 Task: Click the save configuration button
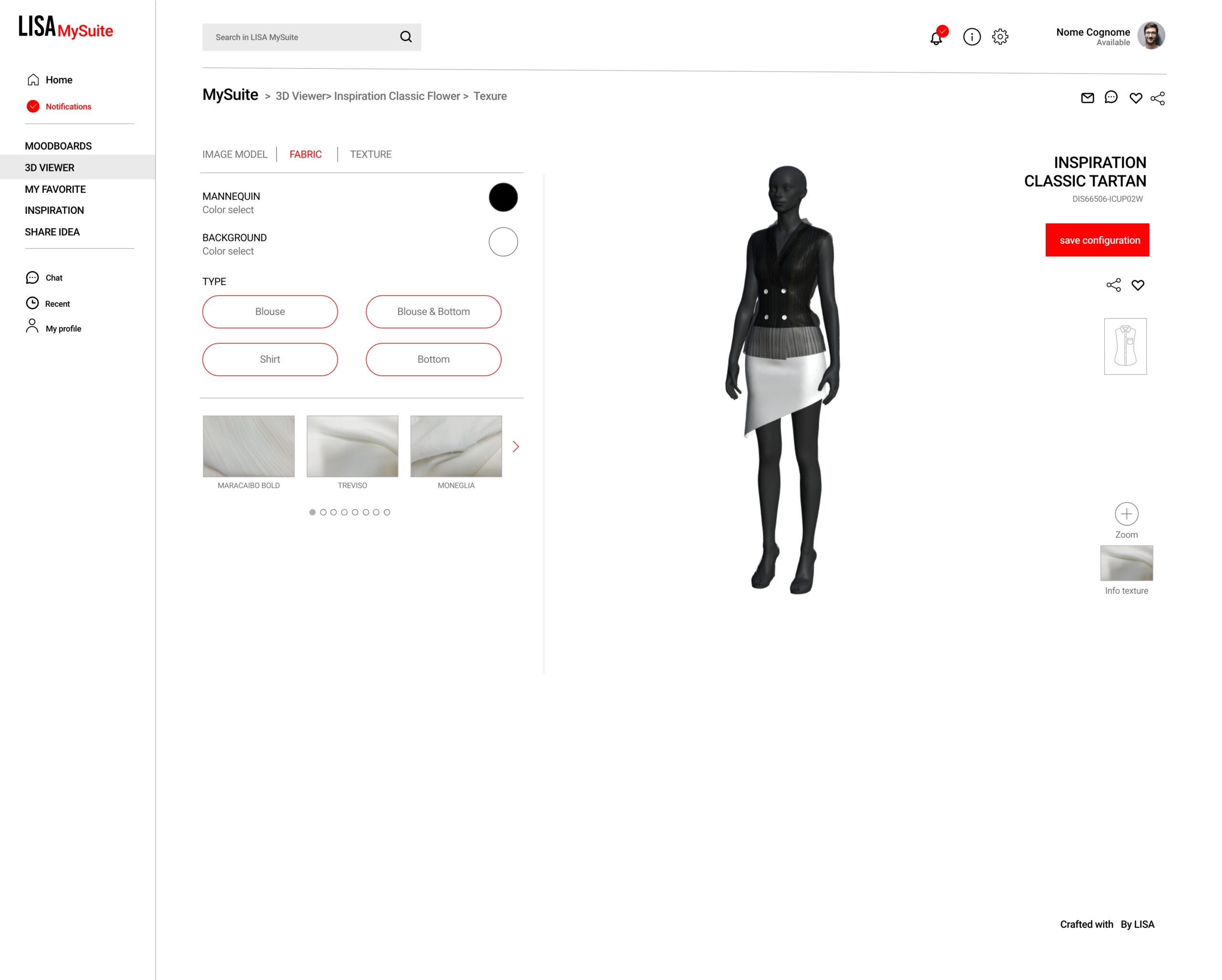1097,240
